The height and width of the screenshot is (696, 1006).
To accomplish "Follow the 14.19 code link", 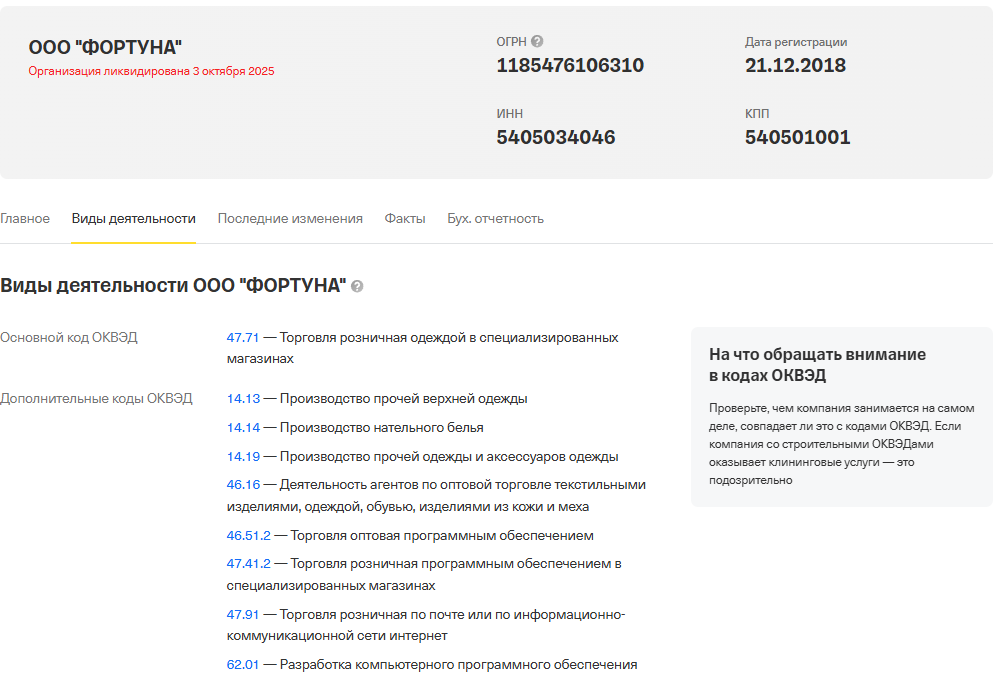I will (x=243, y=457).
